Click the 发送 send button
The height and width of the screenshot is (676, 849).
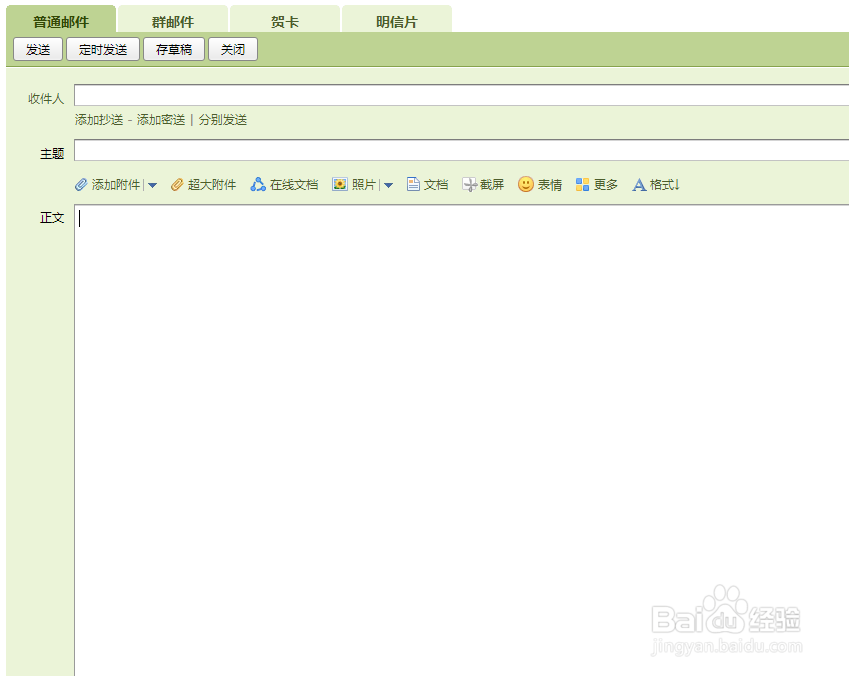(37, 48)
